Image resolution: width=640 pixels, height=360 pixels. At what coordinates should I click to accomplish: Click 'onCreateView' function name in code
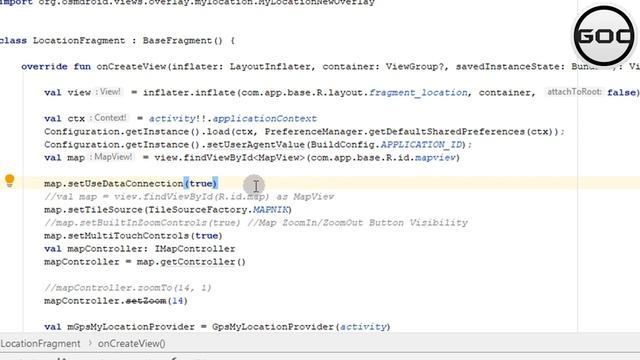(131, 67)
